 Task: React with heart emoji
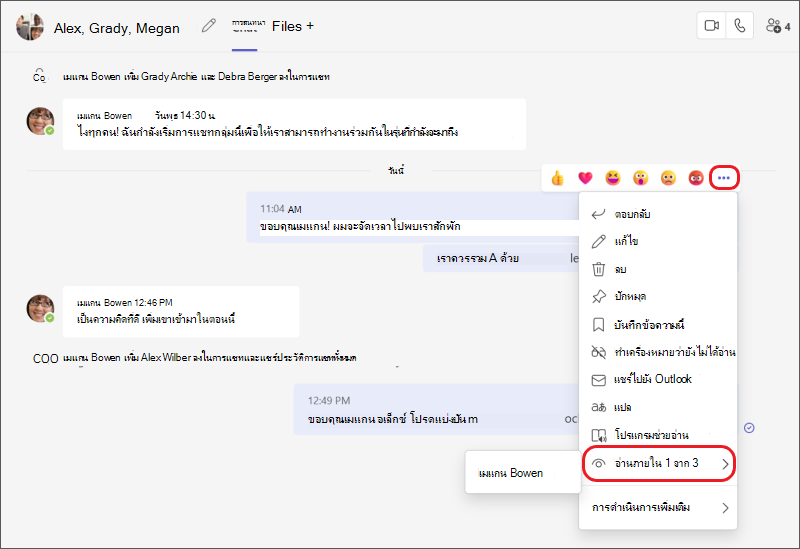(x=585, y=178)
